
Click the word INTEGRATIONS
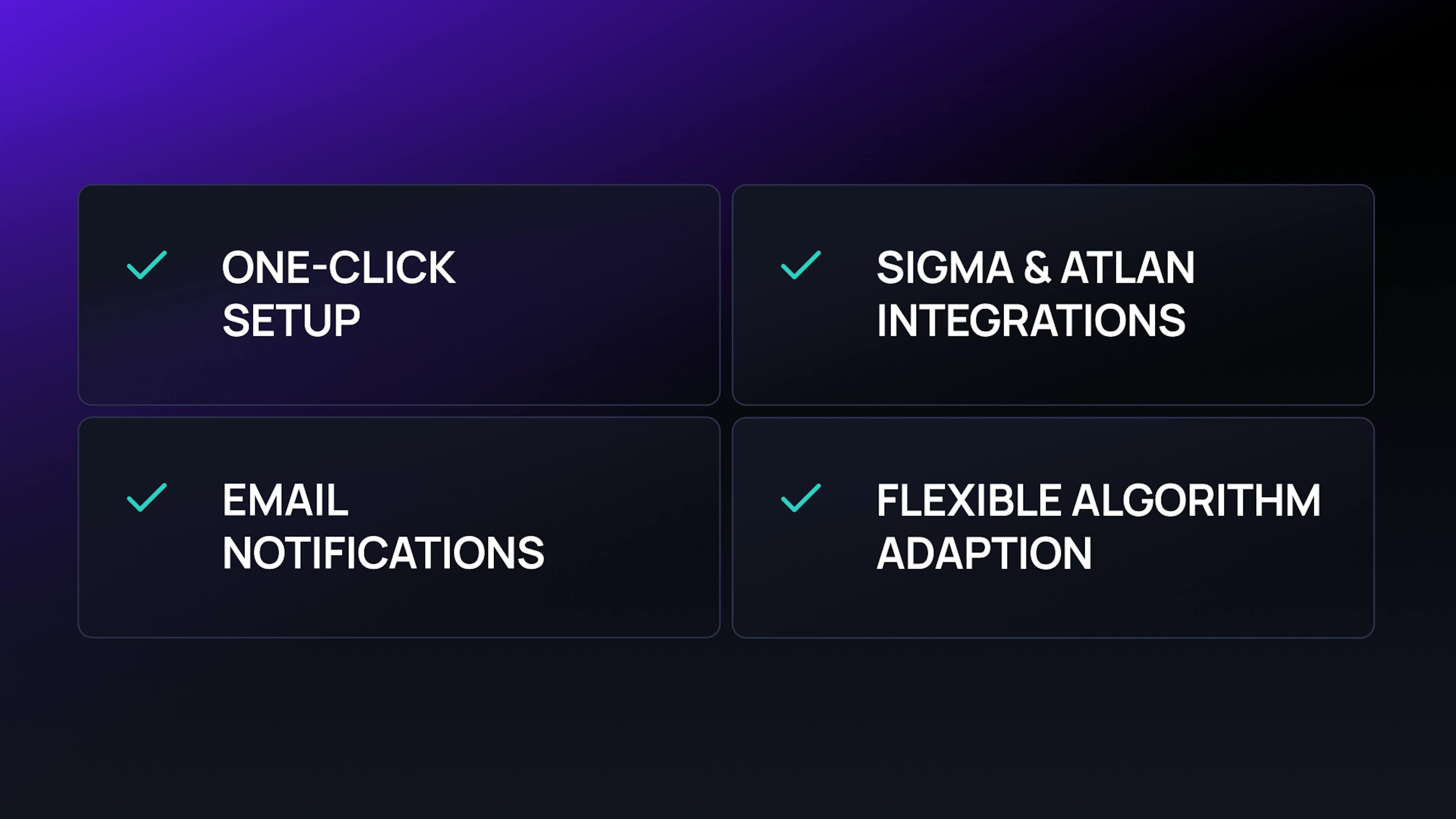click(x=1031, y=320)
